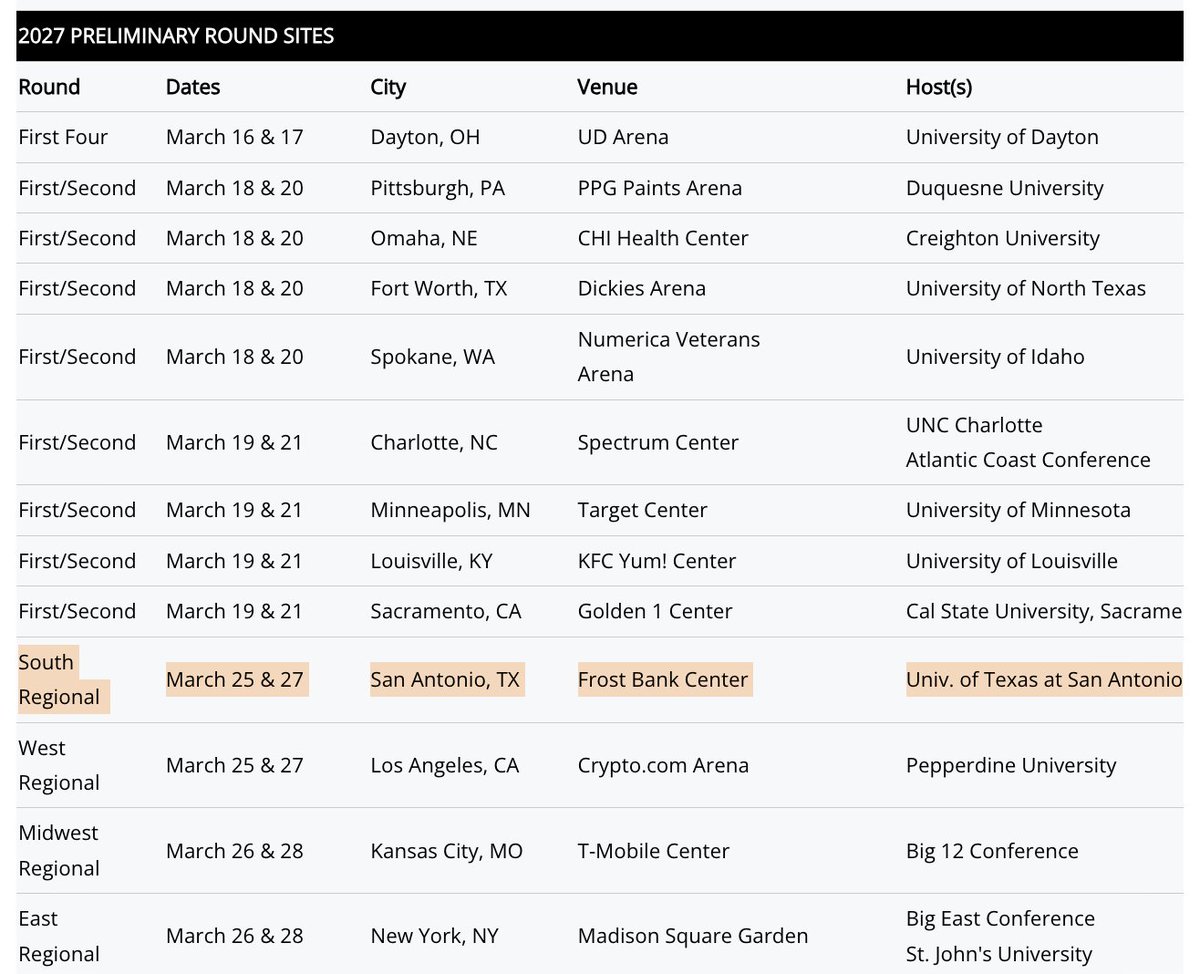Viewport: 1200px width, 974px height.
Task: Click the "Univ. of Texas at San Antonio" host
Action: coord(1044,679)
